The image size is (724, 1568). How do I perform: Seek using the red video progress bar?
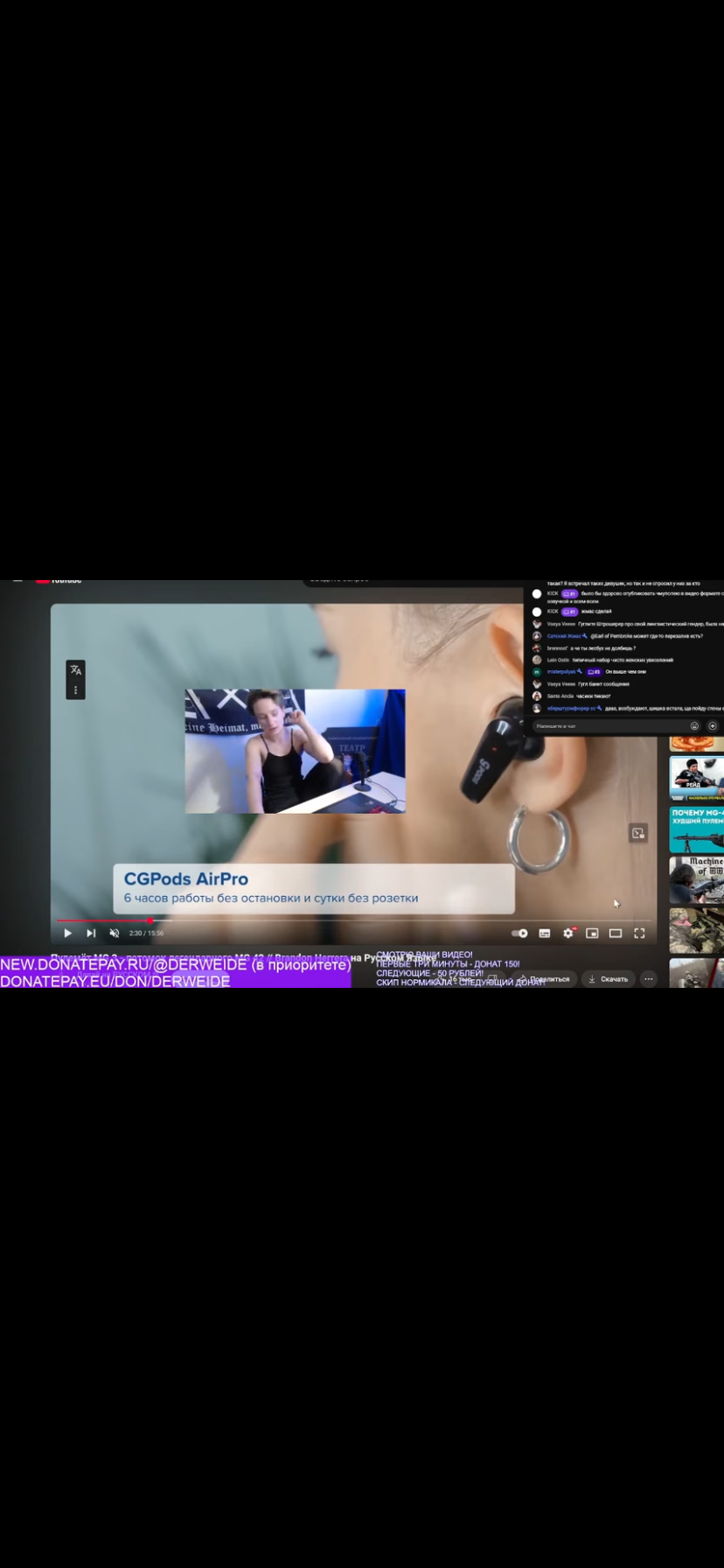(354, 920)
